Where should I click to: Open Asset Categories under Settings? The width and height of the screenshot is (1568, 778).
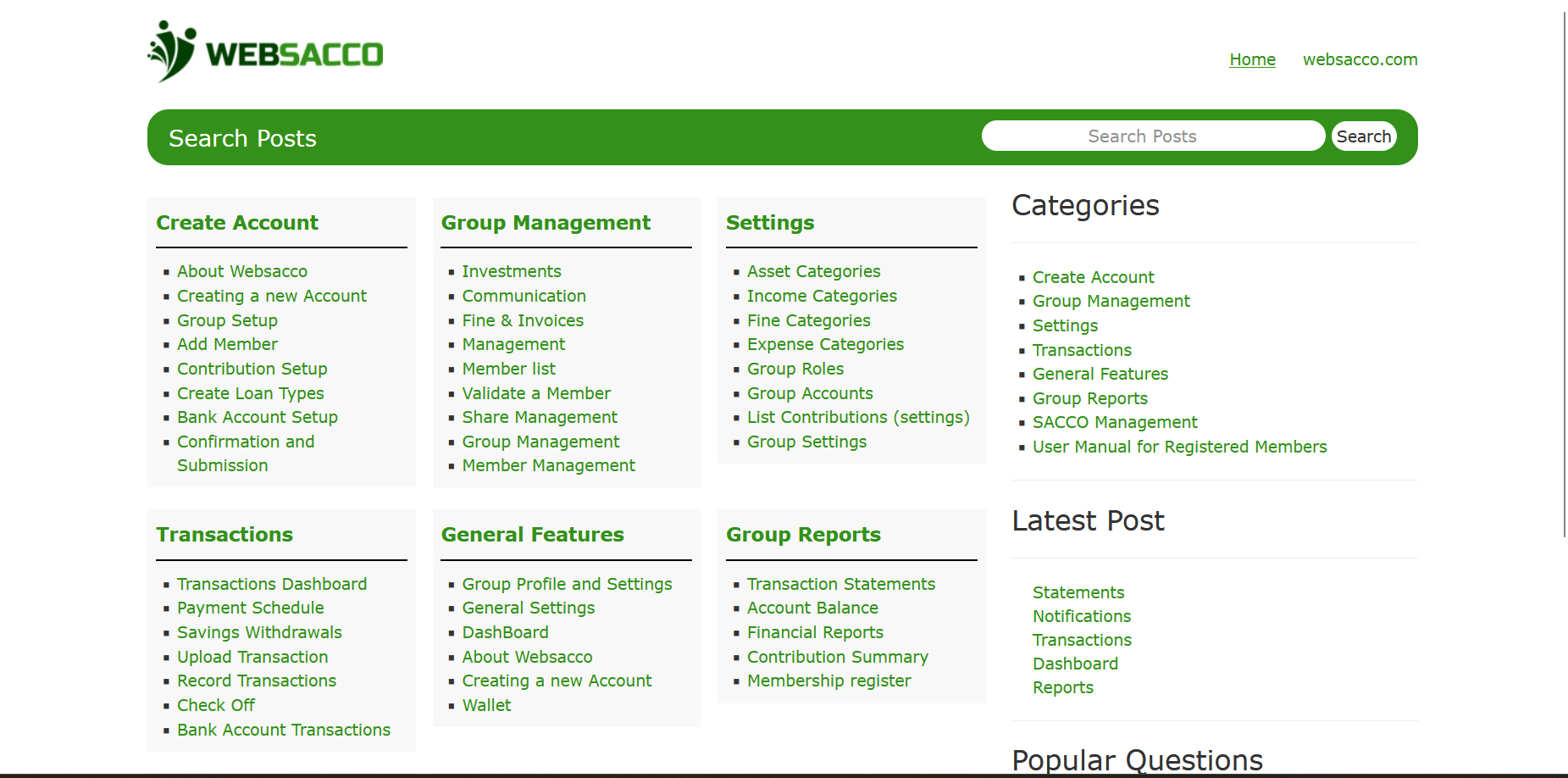click(x=812, y=271)
